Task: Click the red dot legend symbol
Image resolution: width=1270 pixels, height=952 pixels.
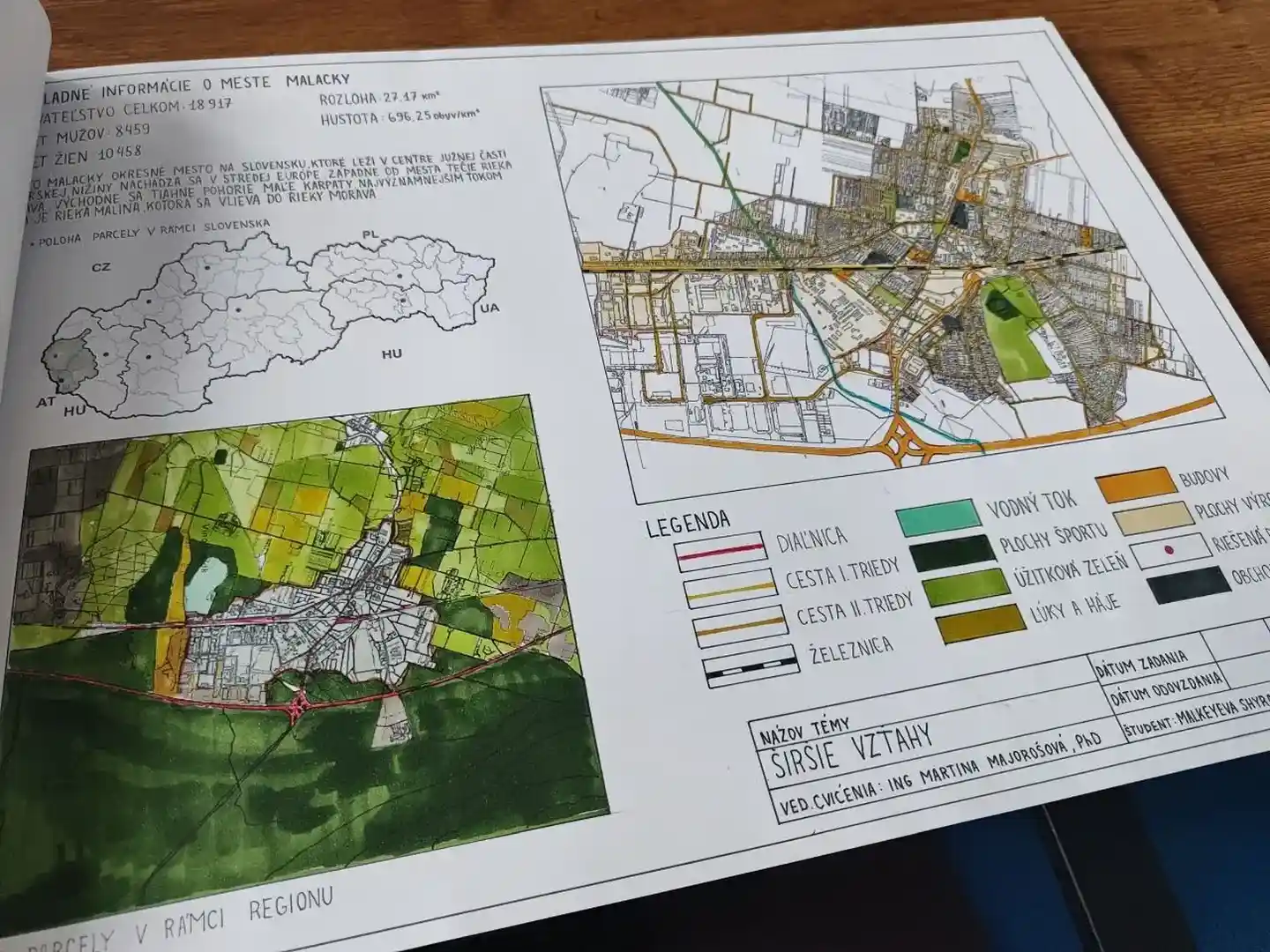Action: click(1169, 552)
